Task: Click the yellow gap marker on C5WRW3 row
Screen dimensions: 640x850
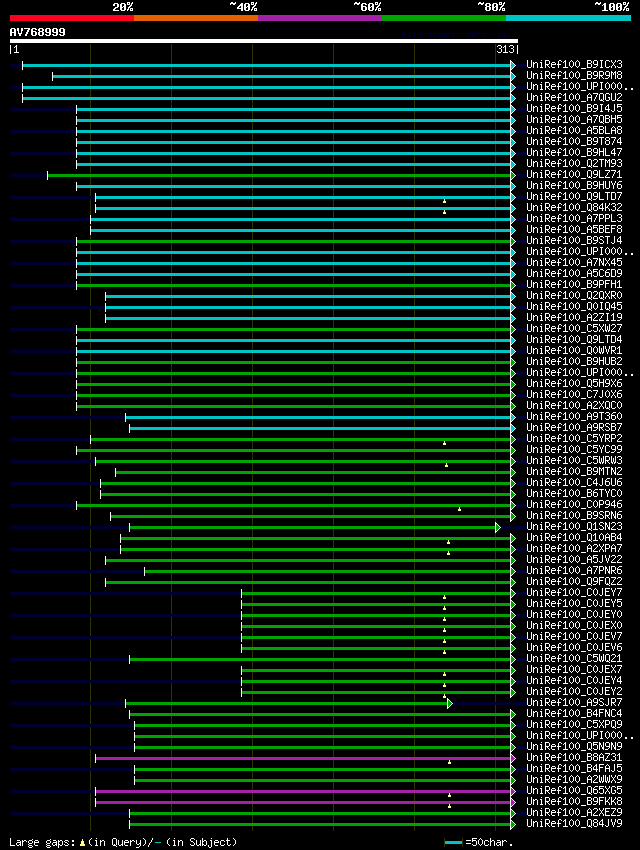Action: pyautogui.click(x=447, y=465)
